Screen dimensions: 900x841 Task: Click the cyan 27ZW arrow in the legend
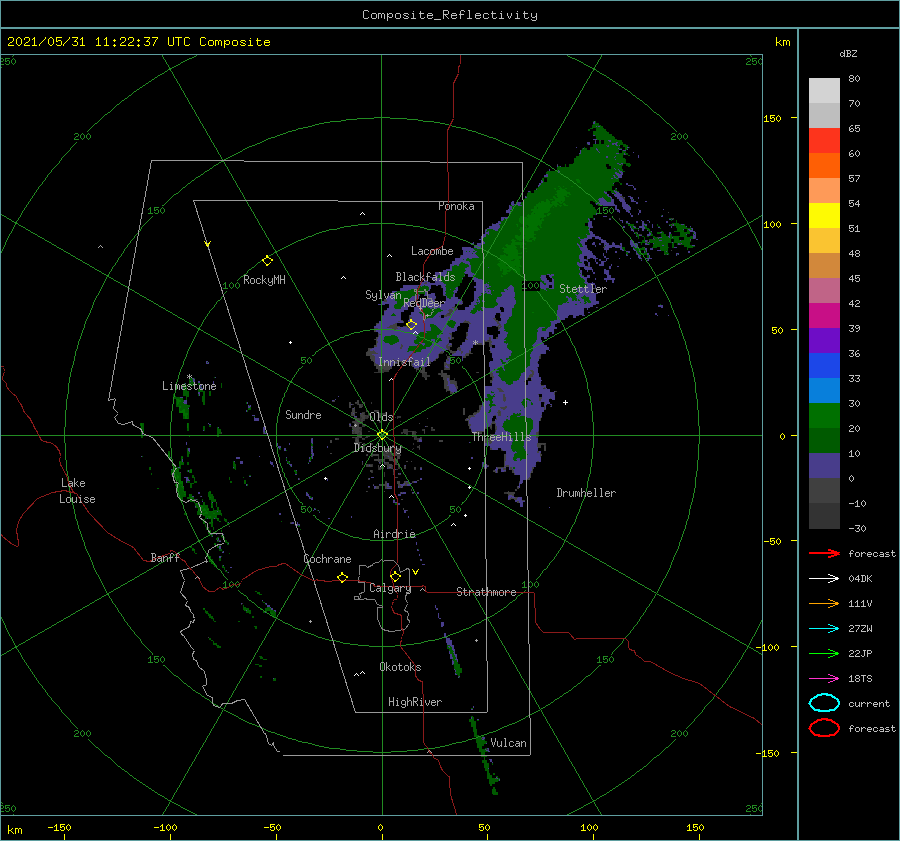click(824, 629)
